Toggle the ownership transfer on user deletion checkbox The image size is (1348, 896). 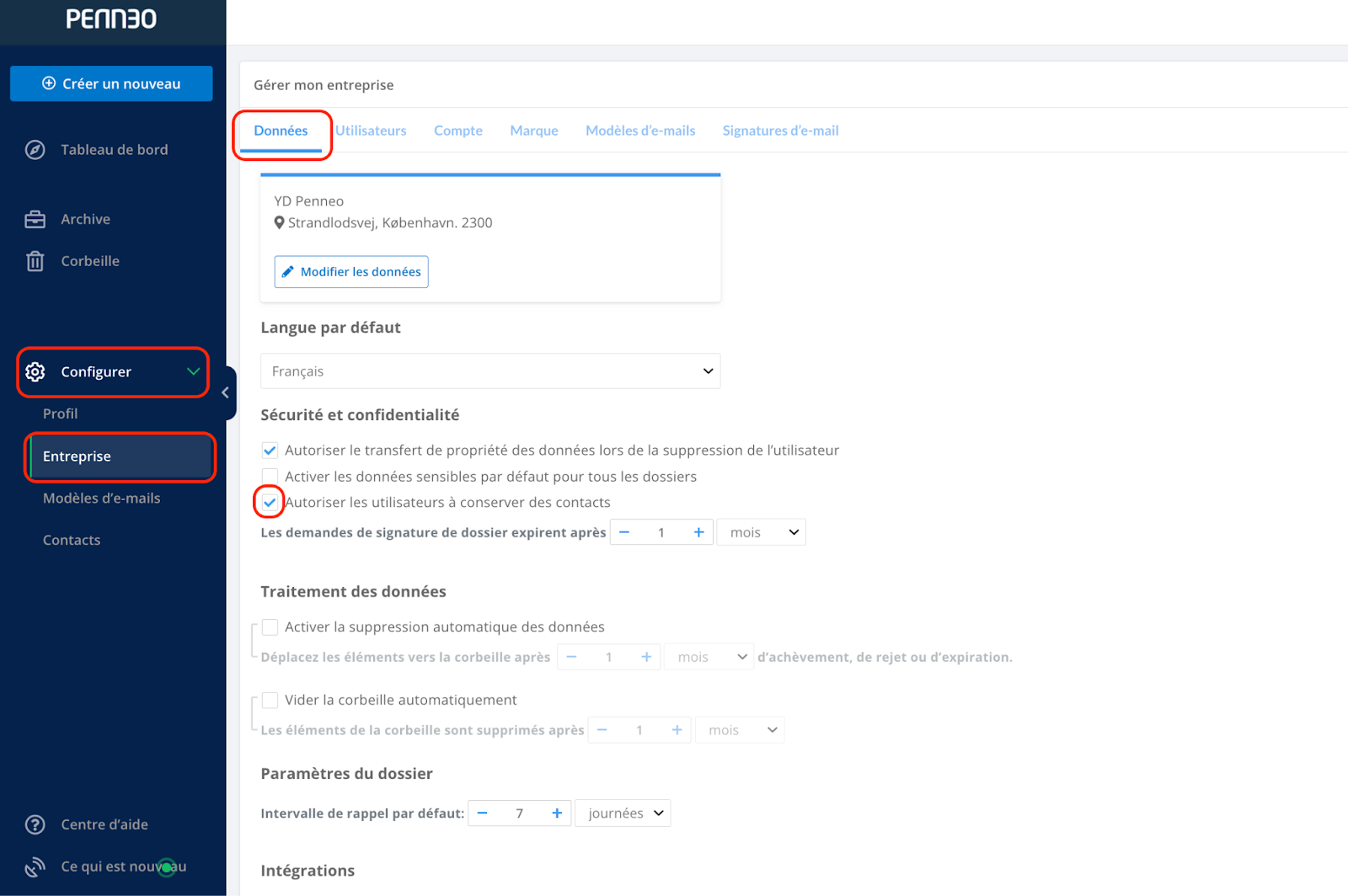click(270, 451)
